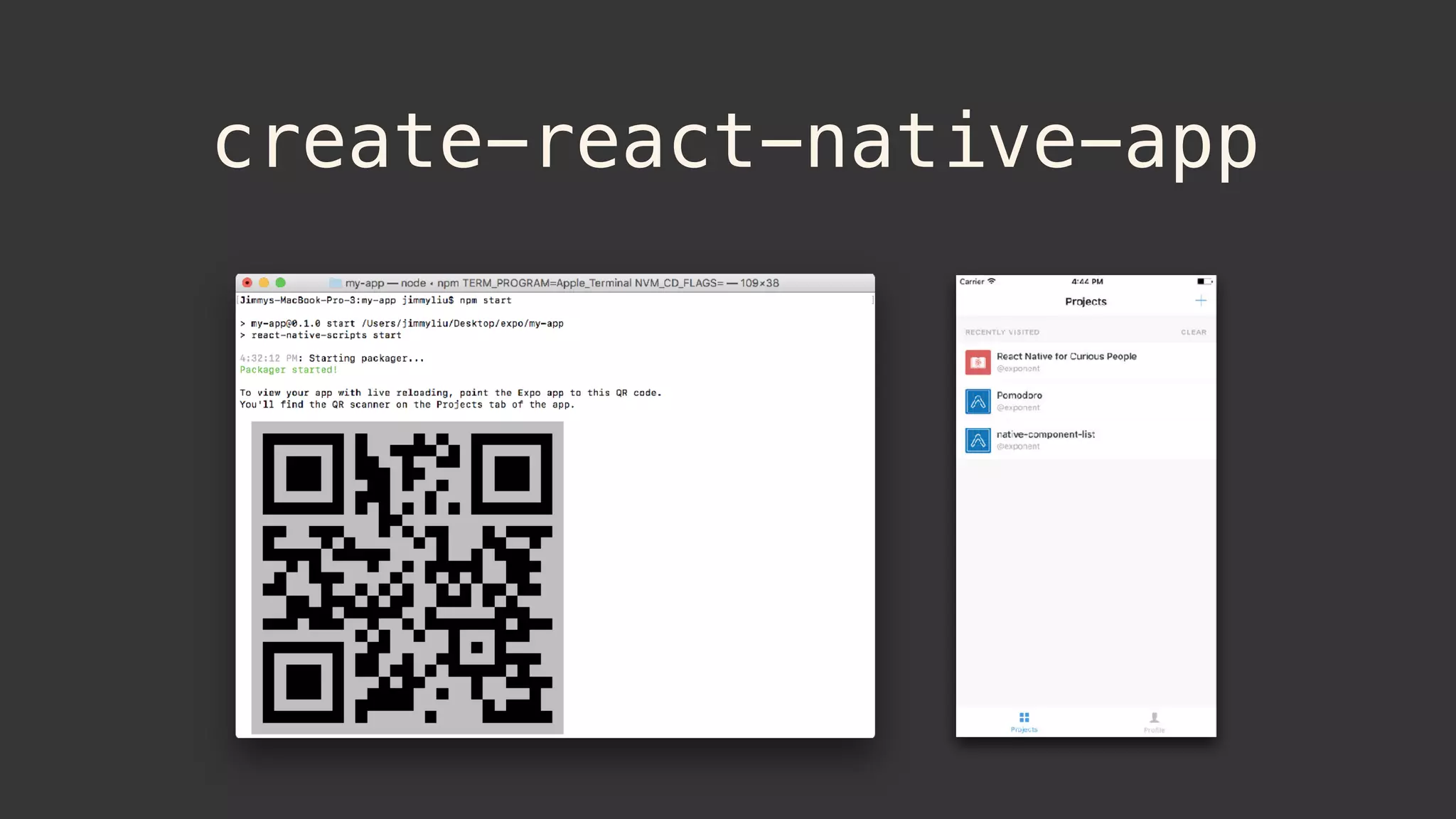Click the 'react-native-scripts start' line

point(321,335)
